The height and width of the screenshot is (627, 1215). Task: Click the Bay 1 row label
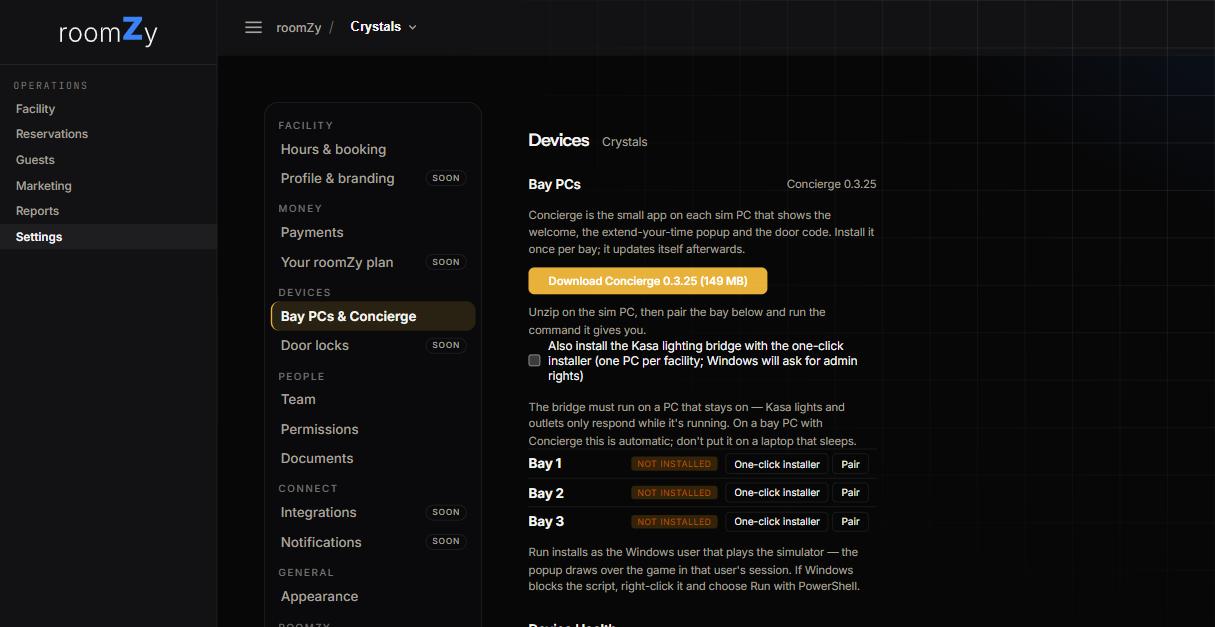(545, 464)
